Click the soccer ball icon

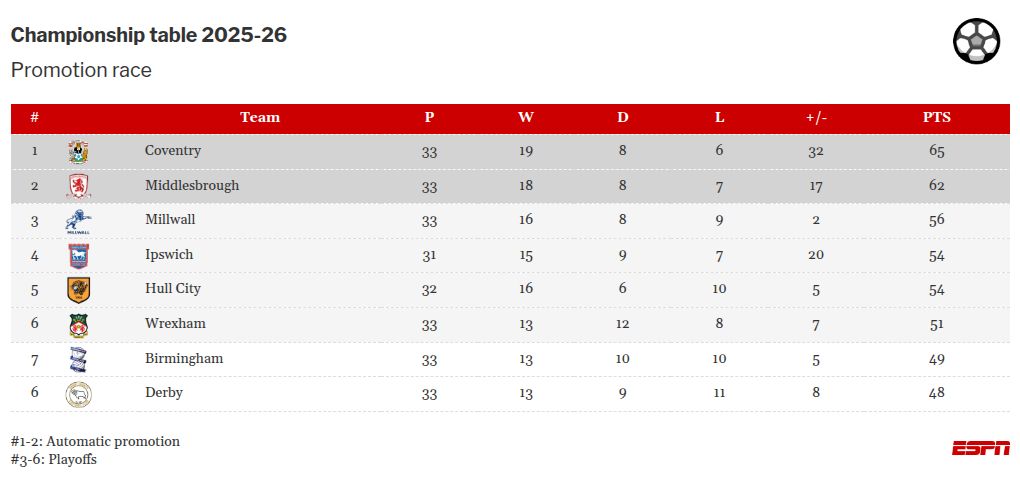[976, 41]
